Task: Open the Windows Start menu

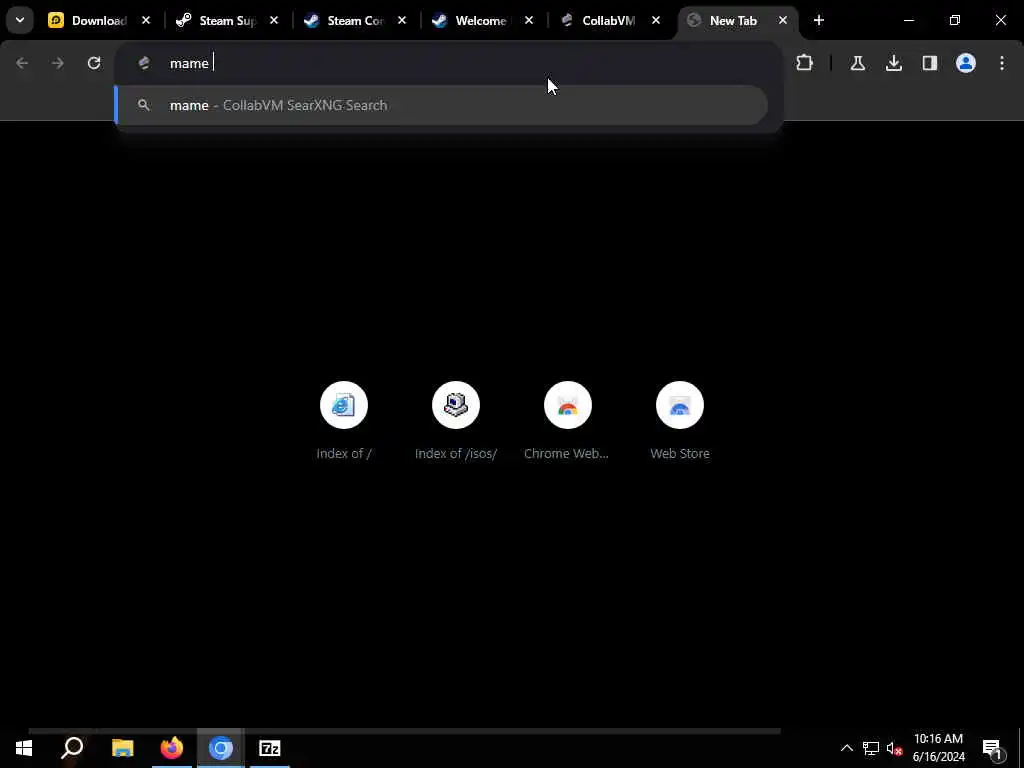Action: pyautogui.click(x=24, y=748)
